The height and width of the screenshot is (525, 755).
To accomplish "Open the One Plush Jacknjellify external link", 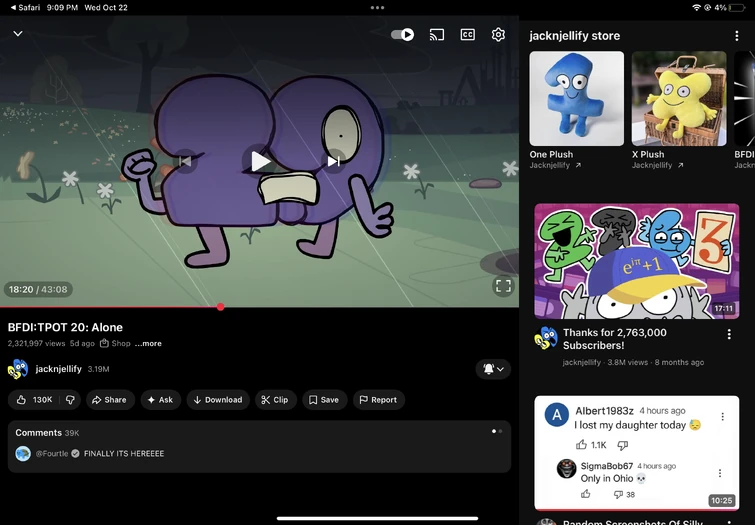I will 555,165.
